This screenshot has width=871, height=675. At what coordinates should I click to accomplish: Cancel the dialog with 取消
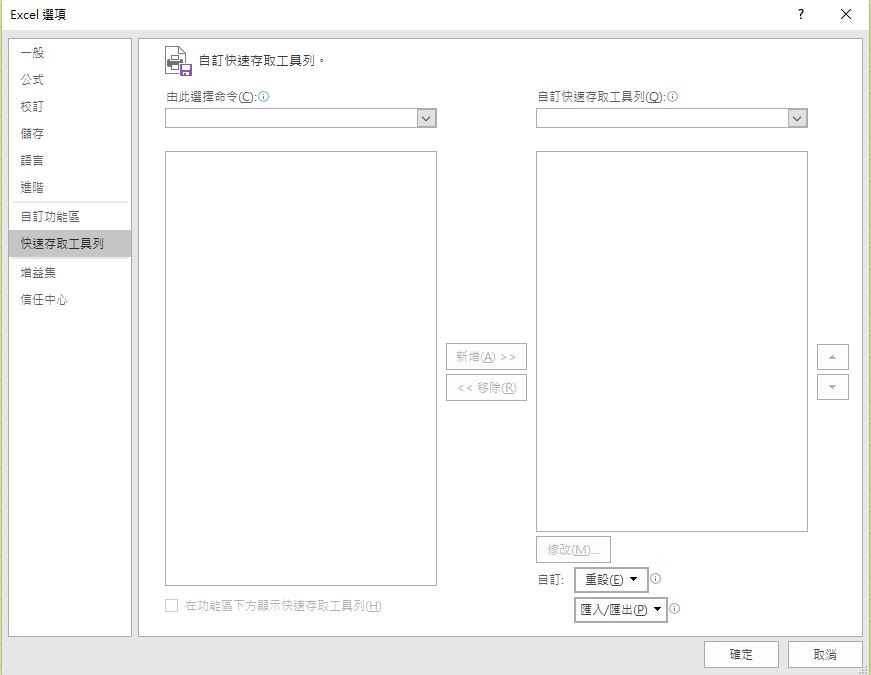click(825, 654)
